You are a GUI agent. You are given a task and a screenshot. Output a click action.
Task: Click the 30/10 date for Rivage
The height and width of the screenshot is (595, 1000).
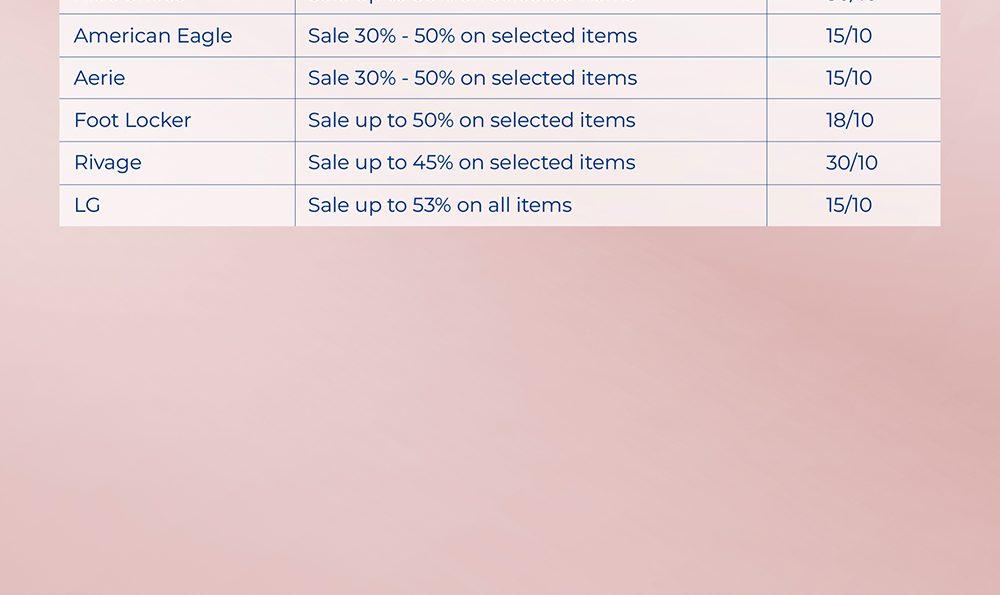pyautogui.click(x=851, y=162)
